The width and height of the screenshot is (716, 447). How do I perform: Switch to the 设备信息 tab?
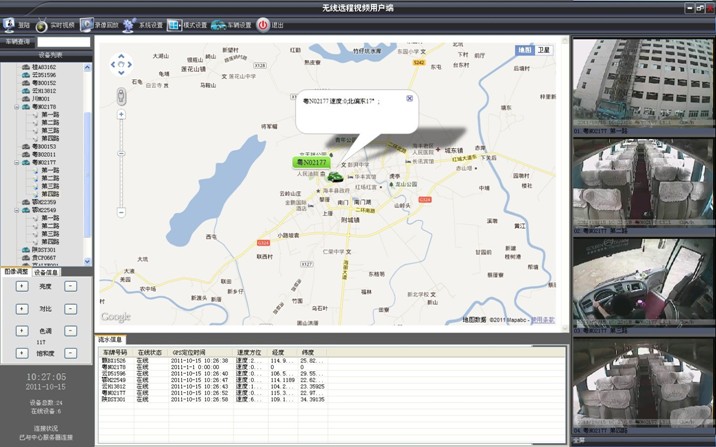[46, 271]
